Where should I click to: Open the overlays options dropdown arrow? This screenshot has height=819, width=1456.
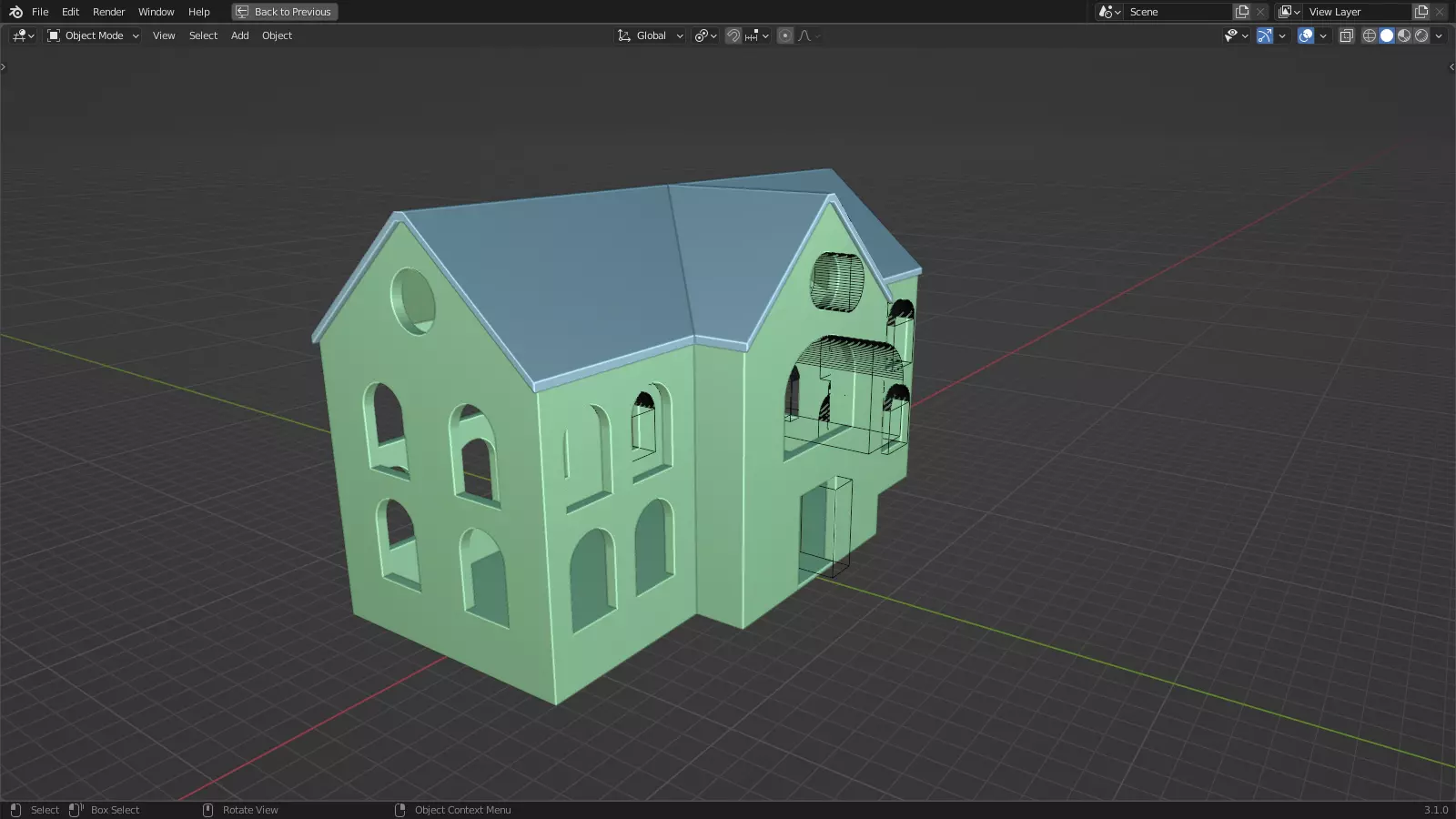coord(1323,35)
